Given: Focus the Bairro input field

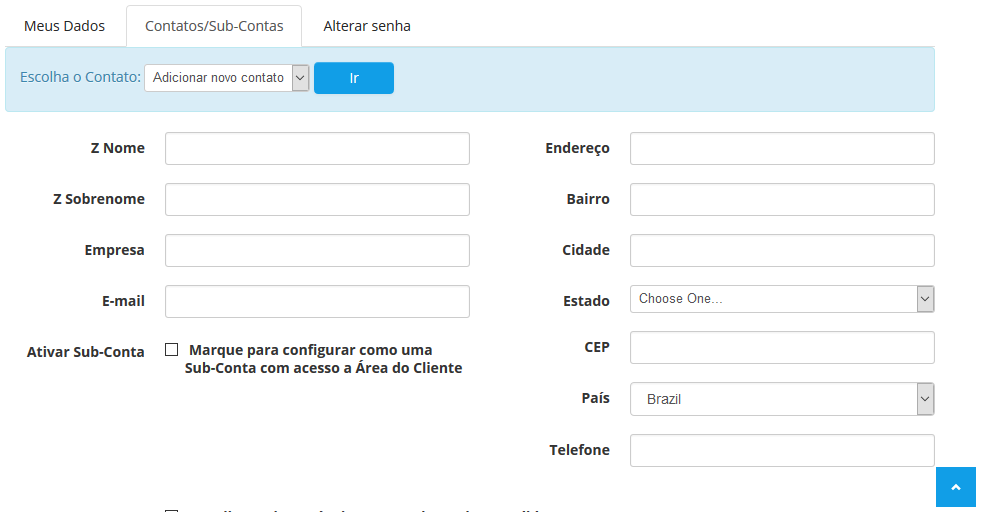Looking at the screenshot, I should click(x=781, y=199).
